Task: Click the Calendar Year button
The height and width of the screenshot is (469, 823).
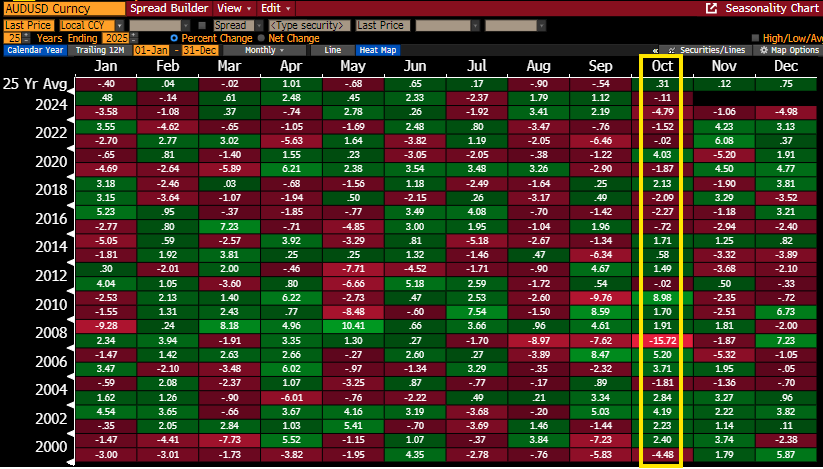Action: [x=34, y=50]
